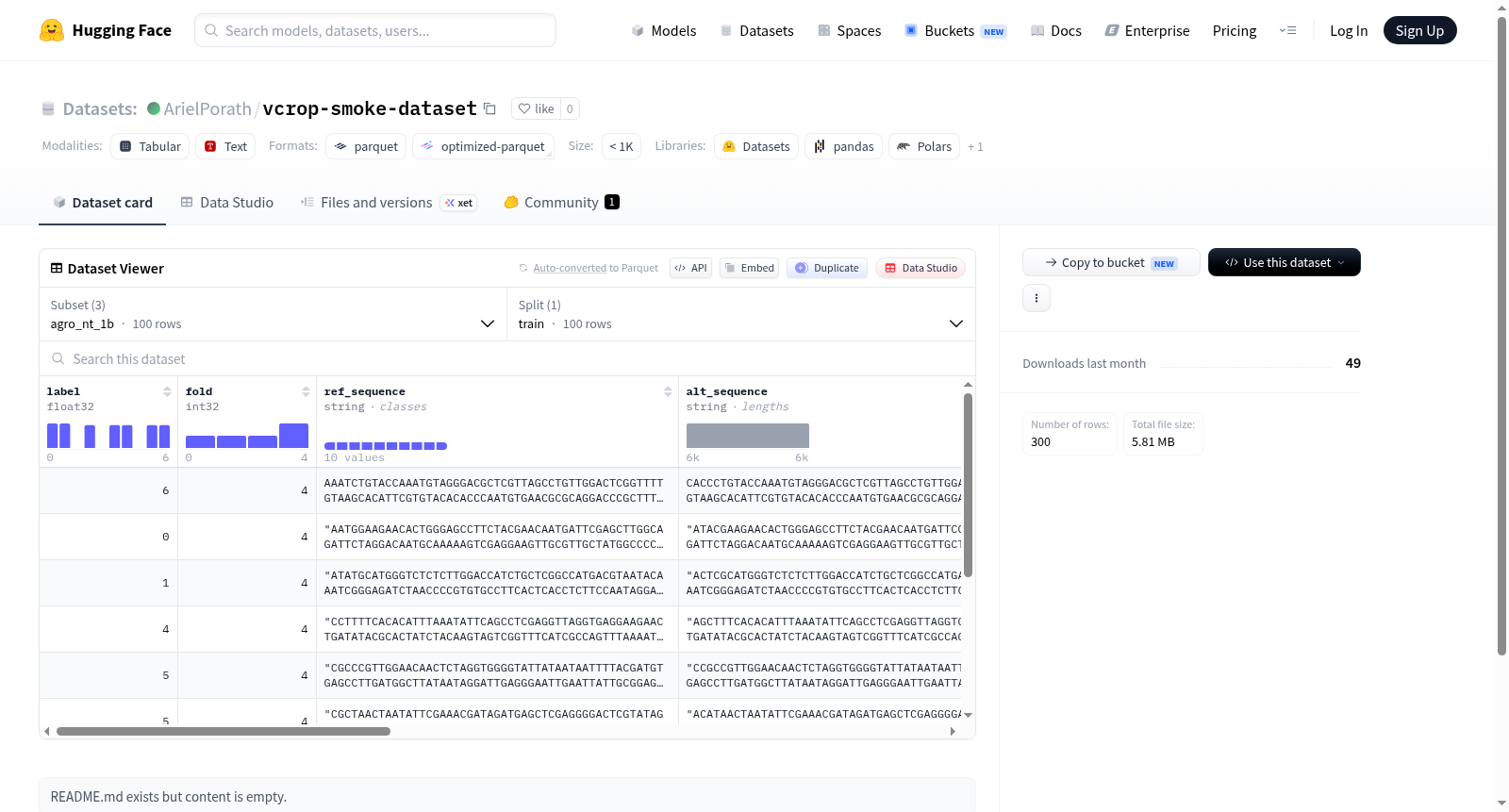Click the datasets stack icon beside Datasets heading
This screenshot has width=1509, height=812.
pos(48,108)
